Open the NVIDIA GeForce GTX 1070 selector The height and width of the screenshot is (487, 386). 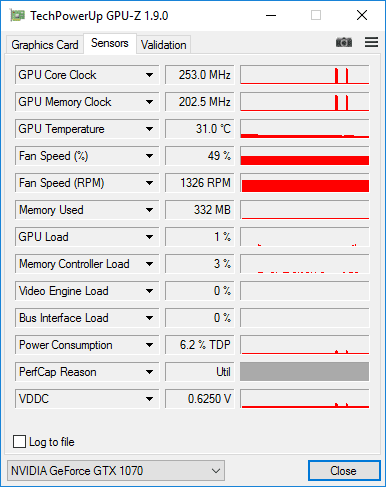(116, 471)
